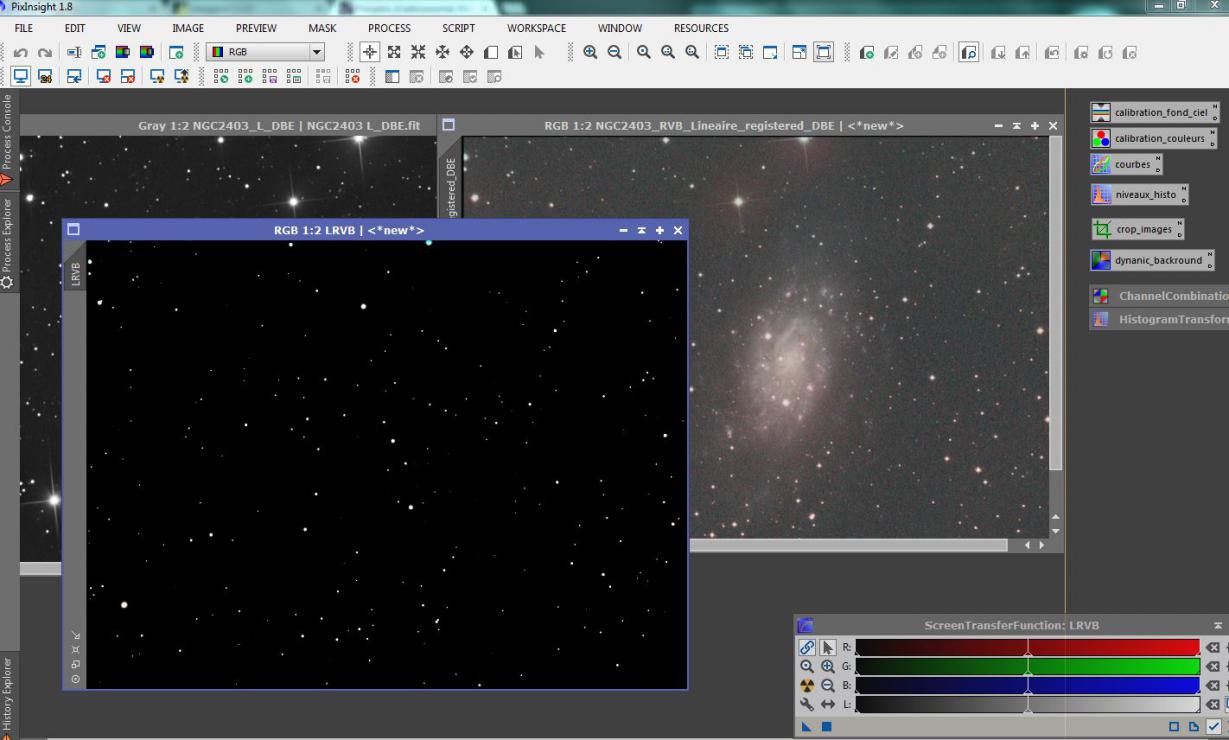This screenshot has width=1229, height=740.
Task: Click the vertical scrollbar of the RVB image window
Action: pos(1055,300)
